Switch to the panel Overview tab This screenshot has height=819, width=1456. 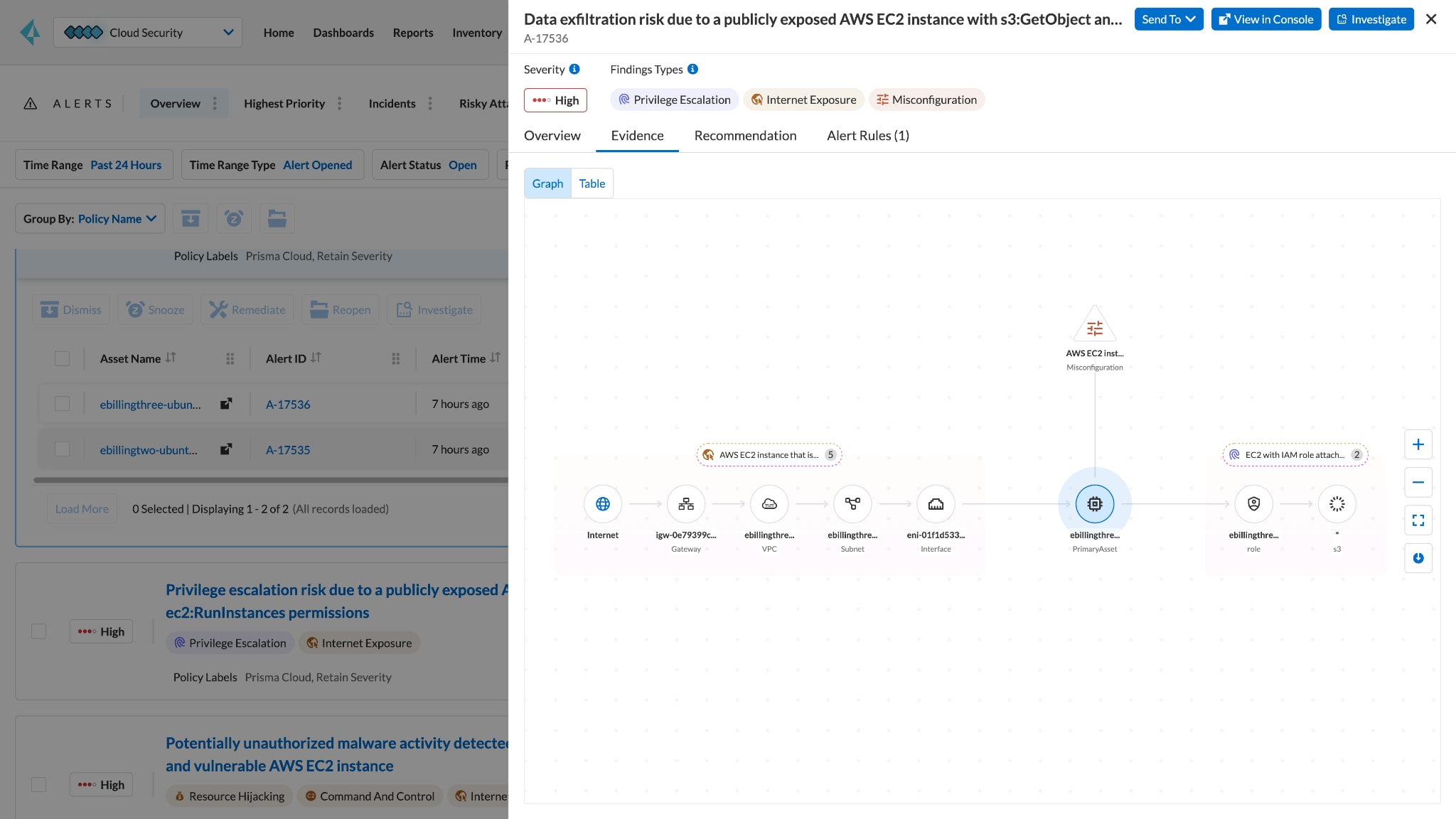click(552, 135)
